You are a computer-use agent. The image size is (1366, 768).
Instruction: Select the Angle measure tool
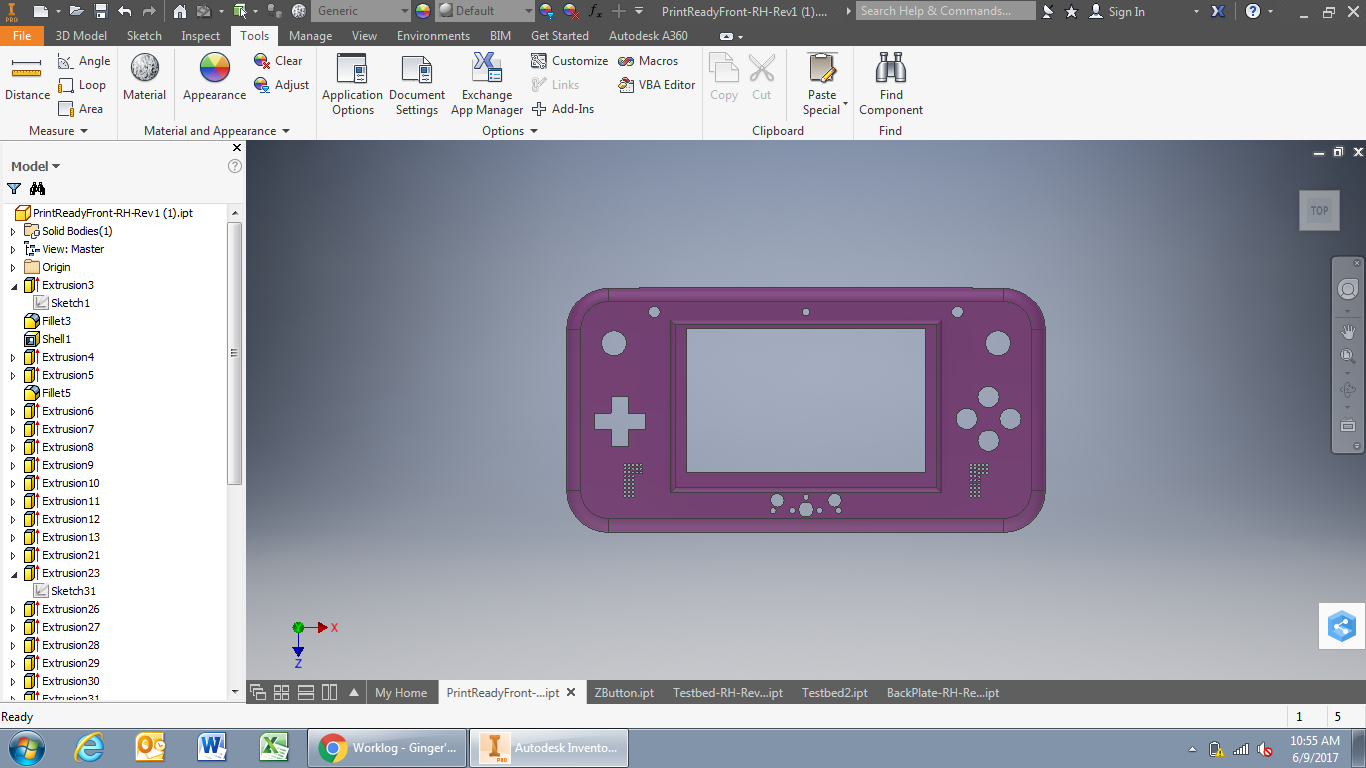pyautogui.click(x=84, y=61)
